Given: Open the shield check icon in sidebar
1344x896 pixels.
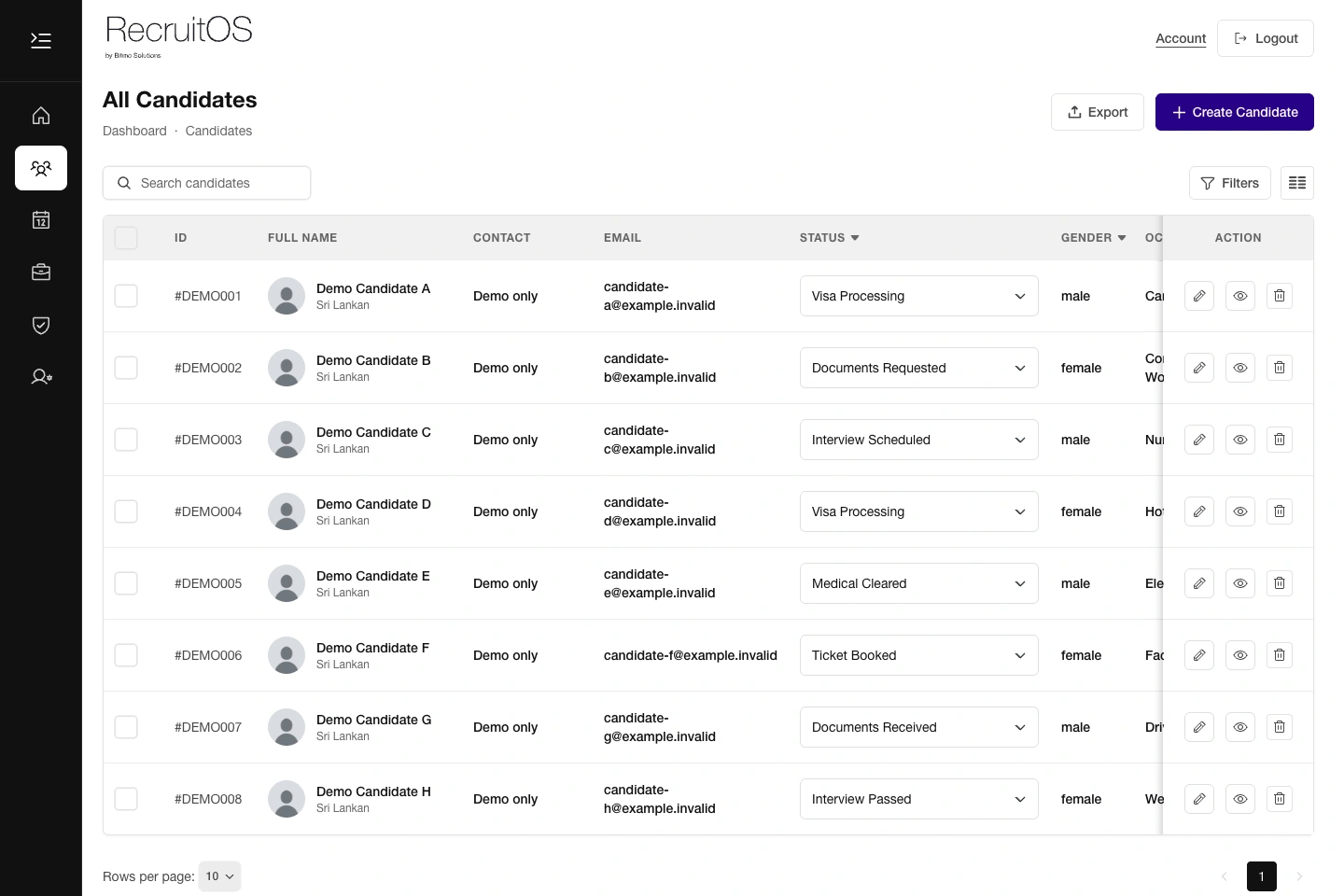Looking at the screenshot, I should 41,325.
